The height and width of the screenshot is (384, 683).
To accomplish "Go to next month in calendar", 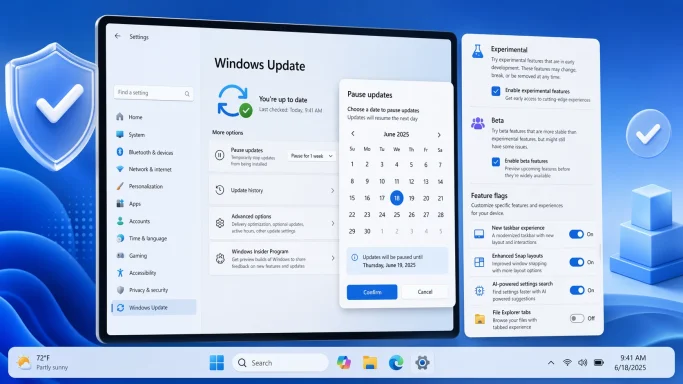I will [439, 135].
